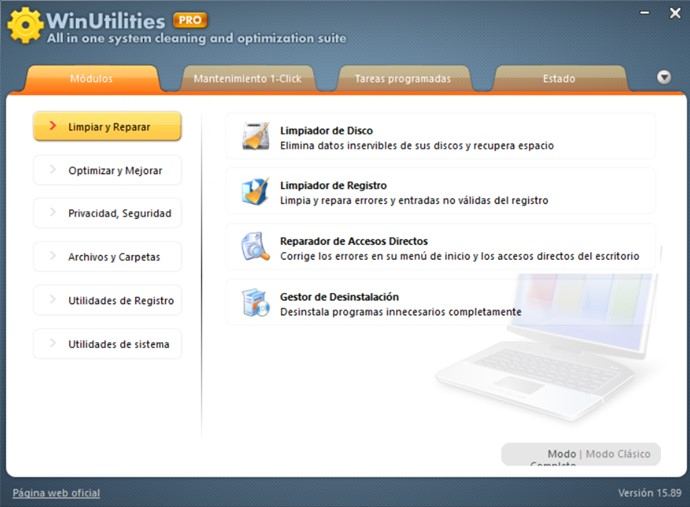Select the Limpiar y Reparar category
The width and height of the screenshot is (690, 507).
(x=107, y=126)
